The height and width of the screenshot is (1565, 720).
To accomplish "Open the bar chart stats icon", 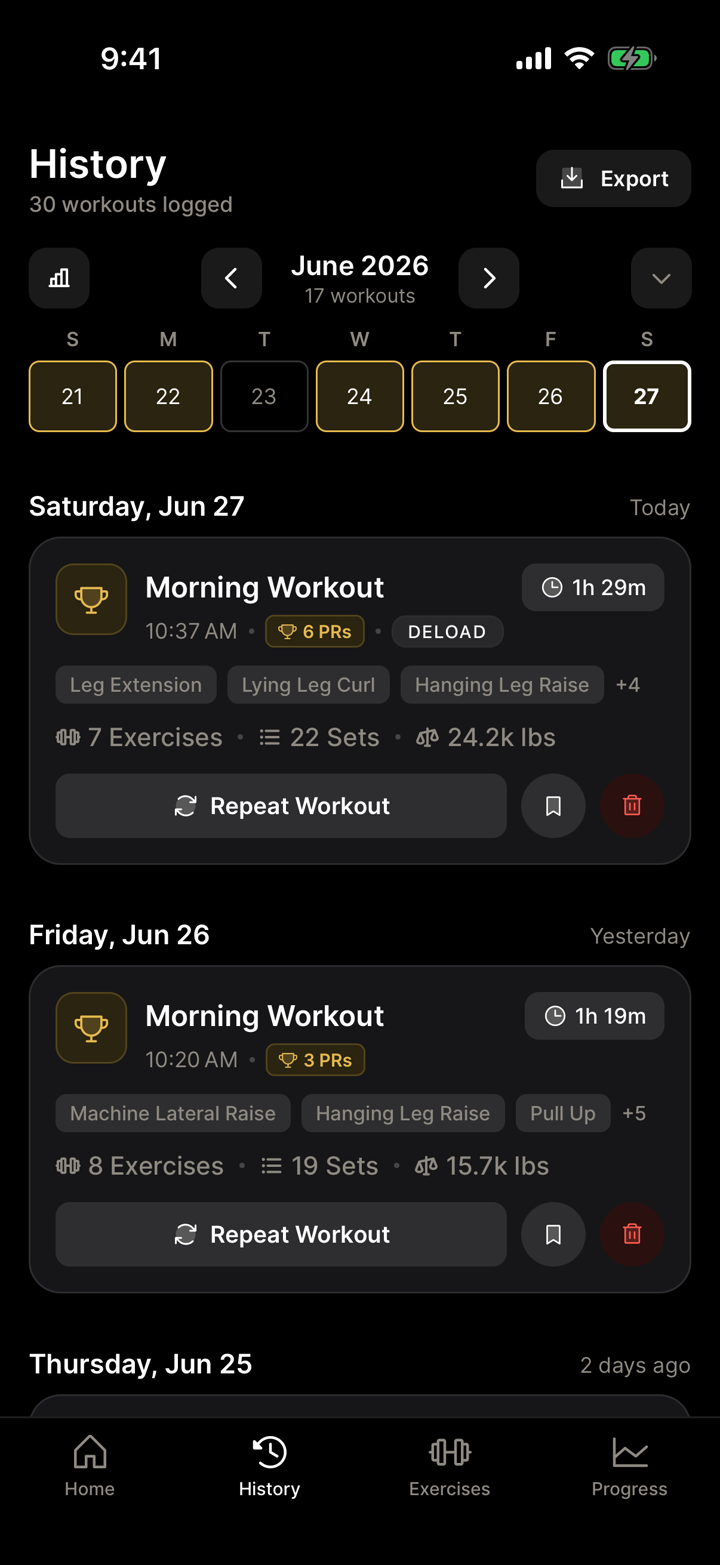I will coord(59,278).
